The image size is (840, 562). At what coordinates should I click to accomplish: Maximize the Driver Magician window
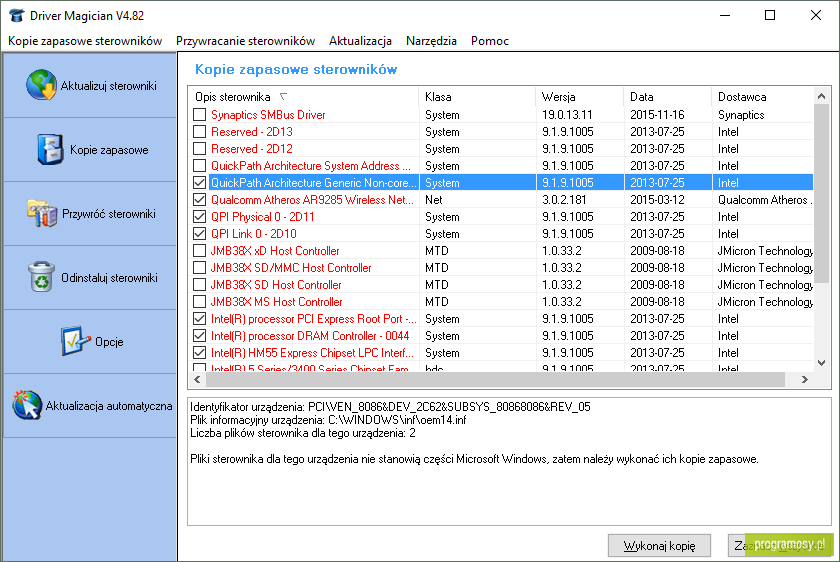pos(770,15)
